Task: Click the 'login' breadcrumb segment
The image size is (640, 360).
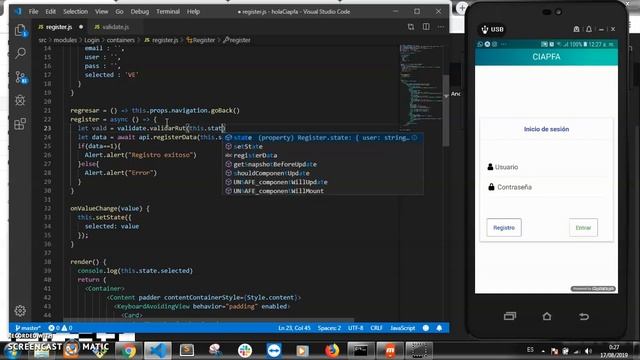Action: point(91,40)
